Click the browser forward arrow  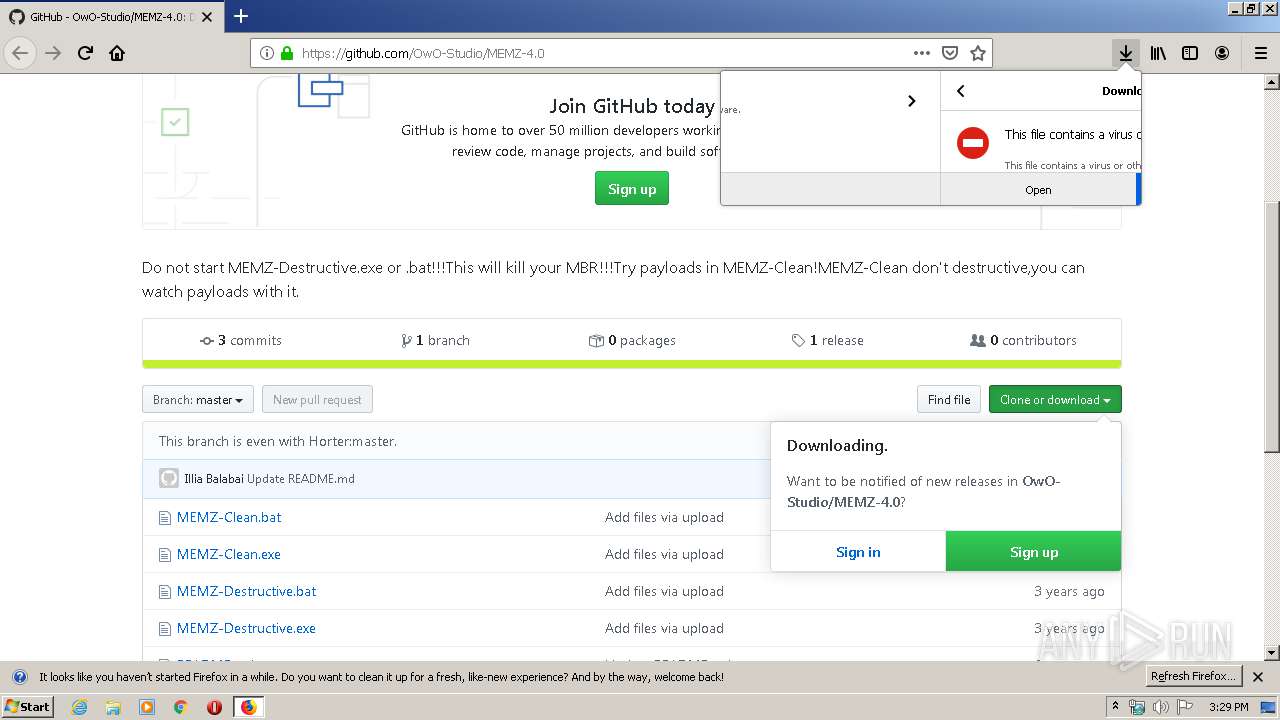(53, 53)
